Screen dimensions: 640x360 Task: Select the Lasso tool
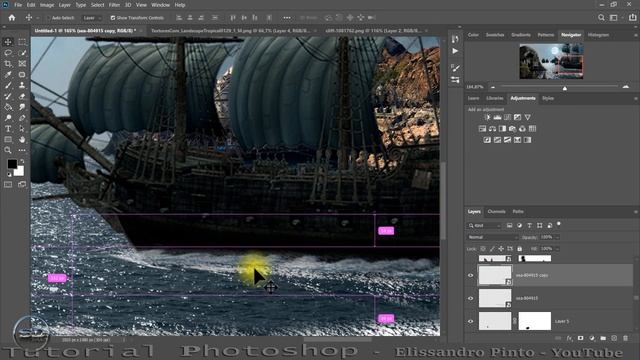pyautogui.click(x=8, y=53)
